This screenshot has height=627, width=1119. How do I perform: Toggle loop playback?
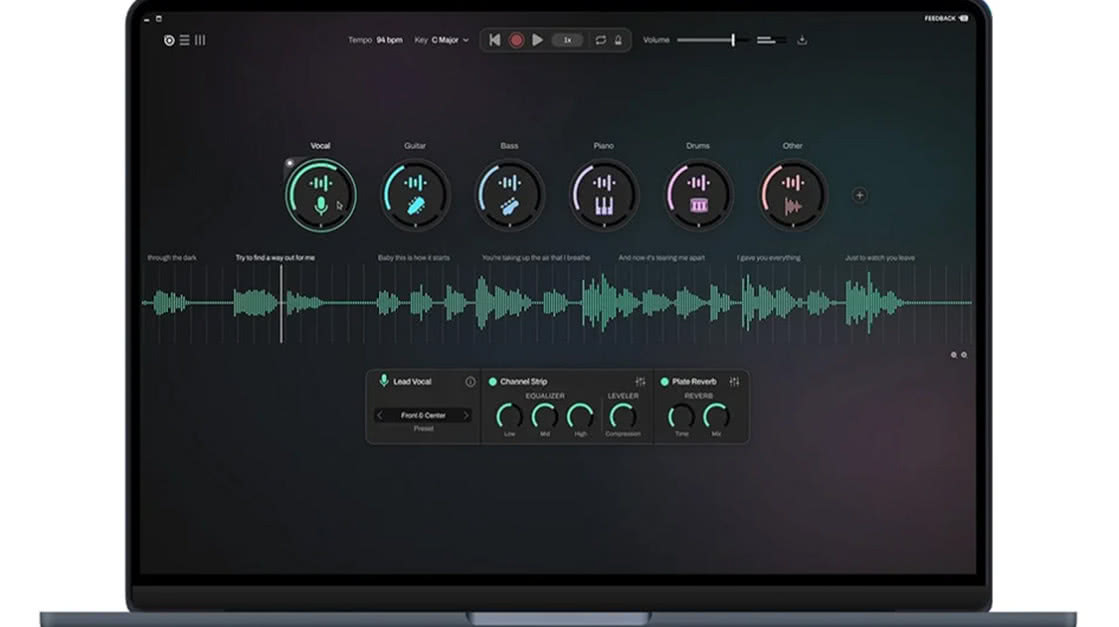601,40
